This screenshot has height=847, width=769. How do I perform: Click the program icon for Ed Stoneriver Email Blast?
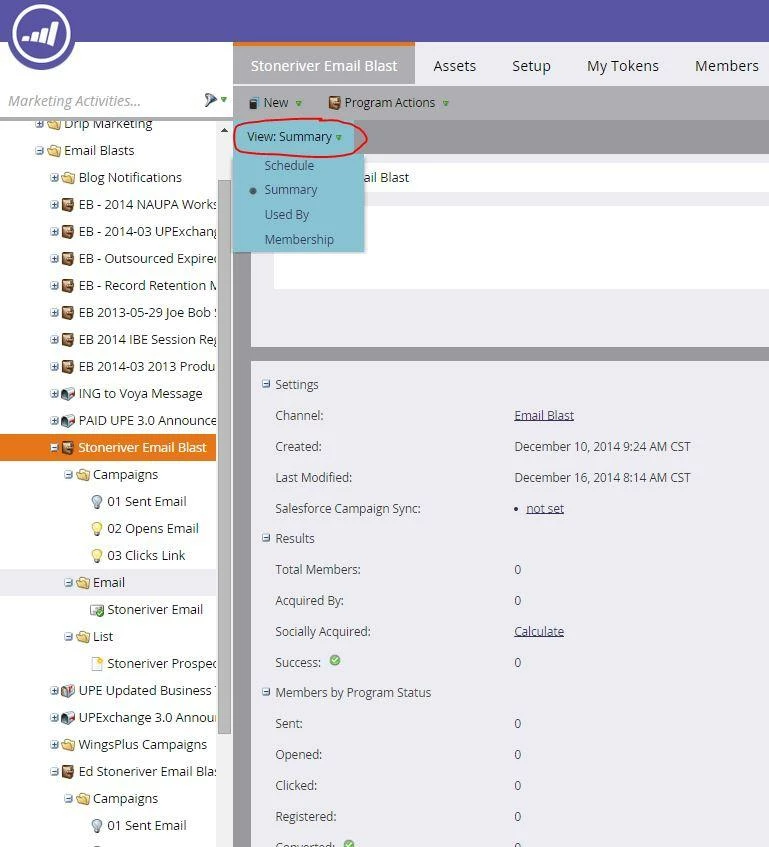click(68, 772)
